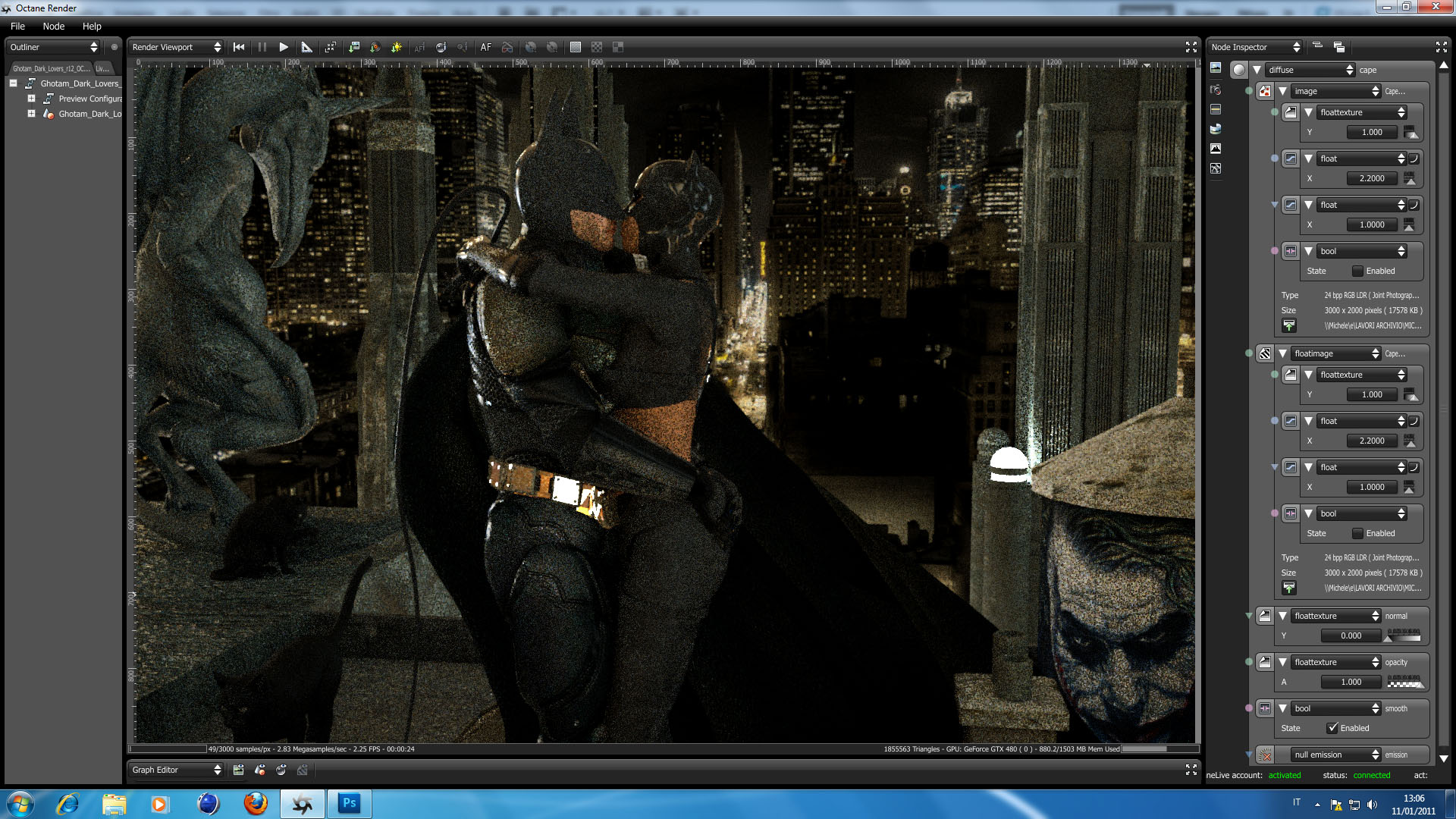Maximize the Render Viewport panel
The height and width of the screenshot is (819, 1456).
coord(1191,47)
